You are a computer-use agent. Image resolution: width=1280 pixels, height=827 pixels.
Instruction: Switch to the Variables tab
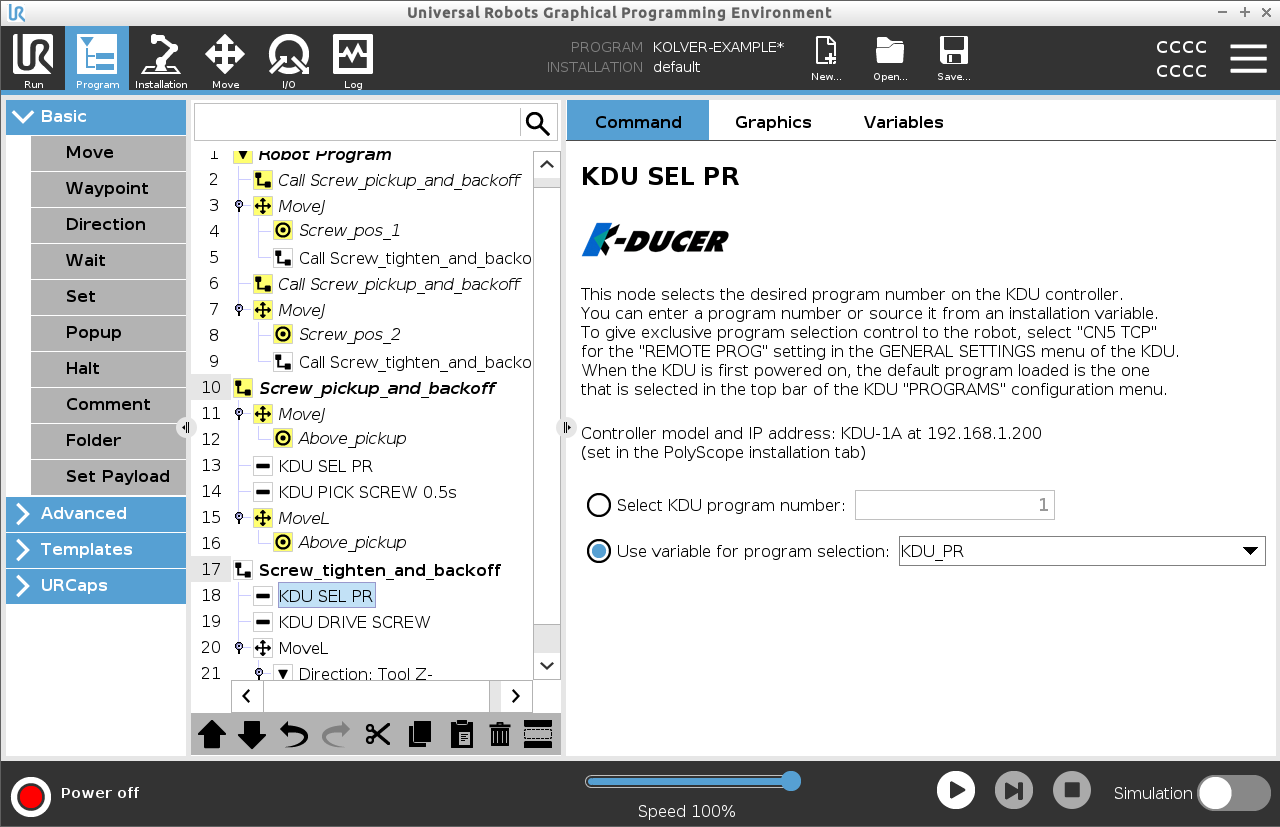(x=903, y=122)
